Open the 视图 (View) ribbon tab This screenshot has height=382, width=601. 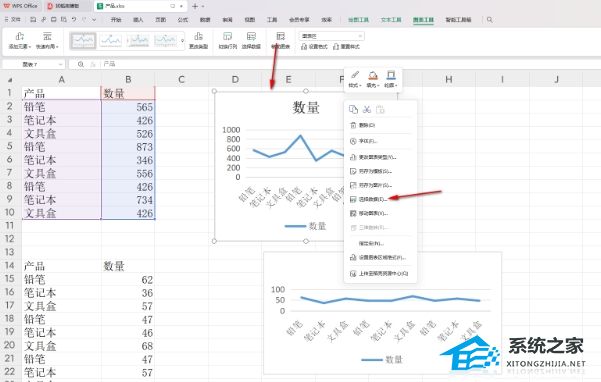point(250,20)
